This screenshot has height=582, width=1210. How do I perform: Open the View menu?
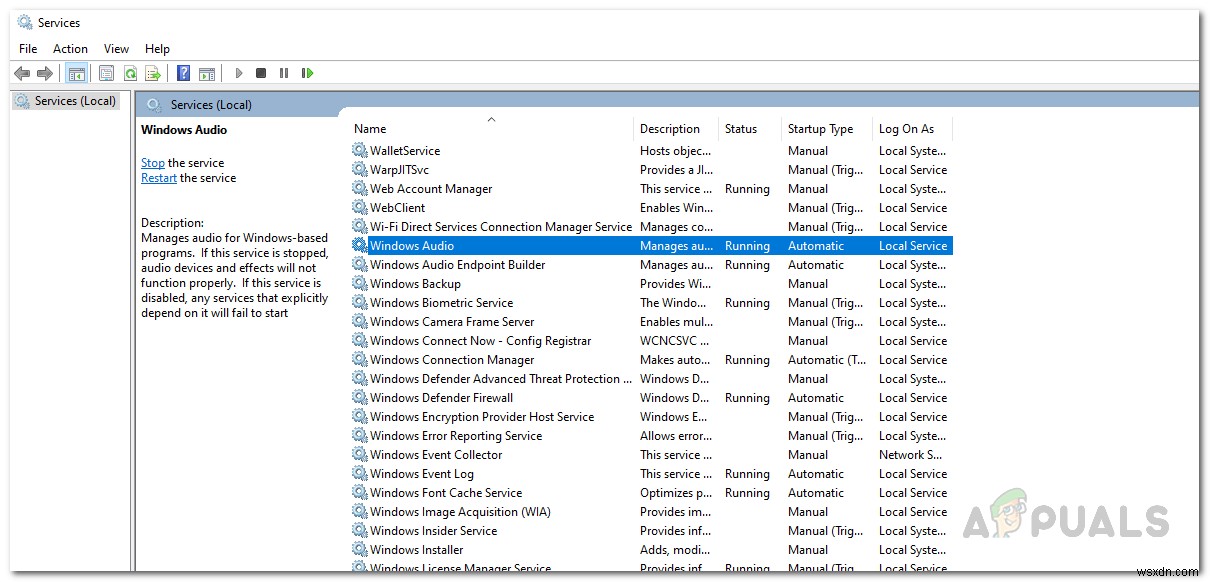[x=116, y=48]
